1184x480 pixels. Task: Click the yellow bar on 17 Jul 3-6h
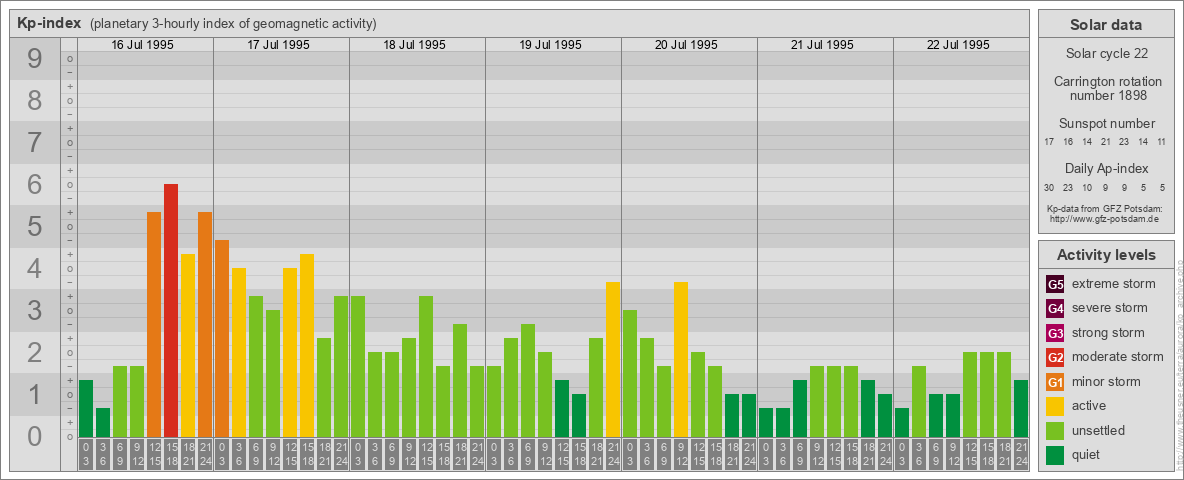point(239,352)
